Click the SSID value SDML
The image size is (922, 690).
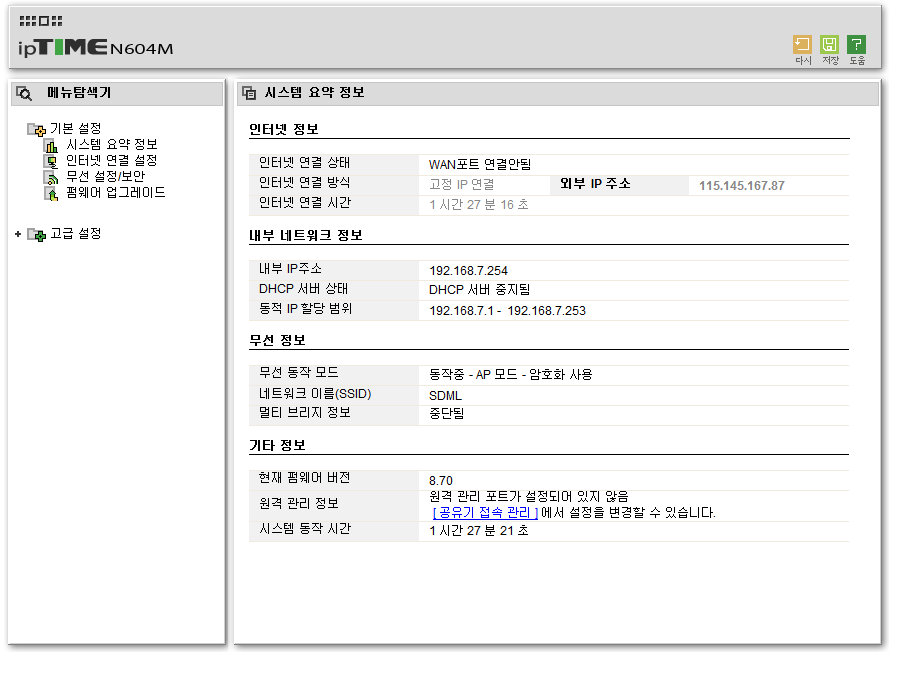click(x=445, y=396)
